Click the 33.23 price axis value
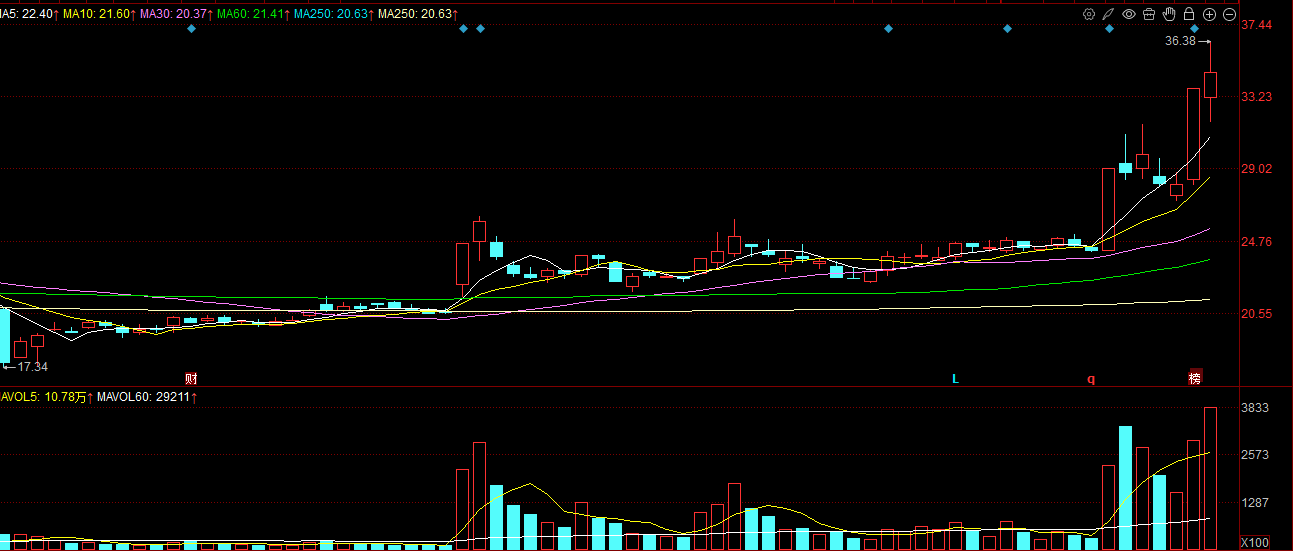 click(x=1256, y=97)
